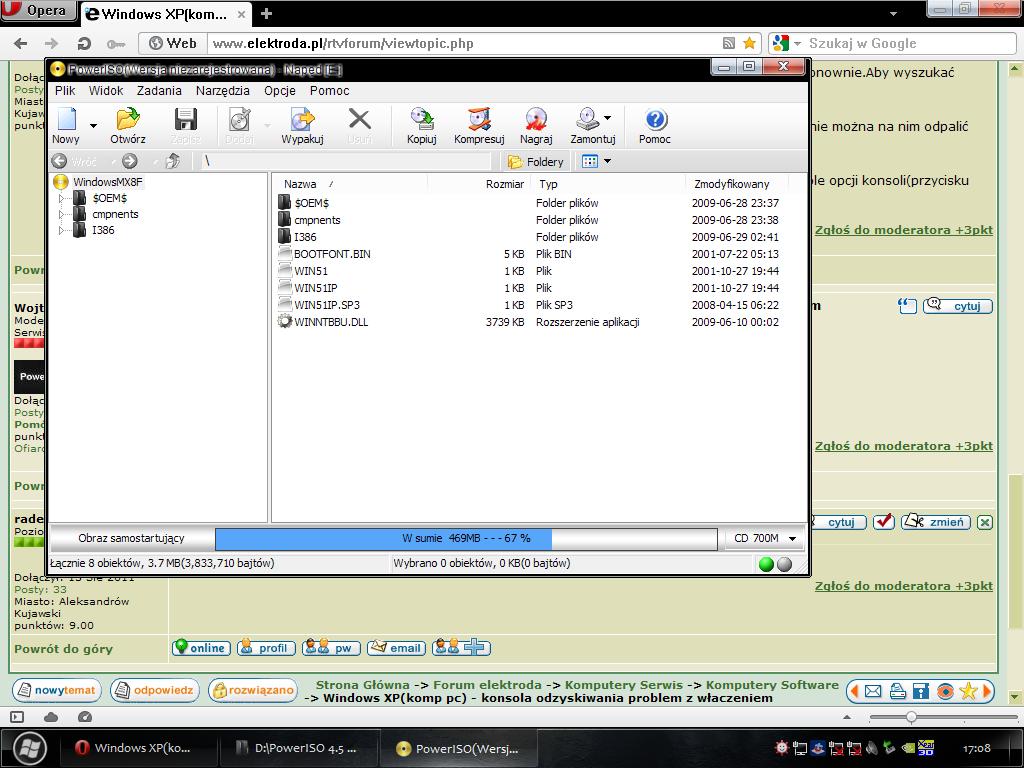This screenshot has width=1024, height=768.
Task: Go up one folder level in PowerISO
Action: (172, 161)
